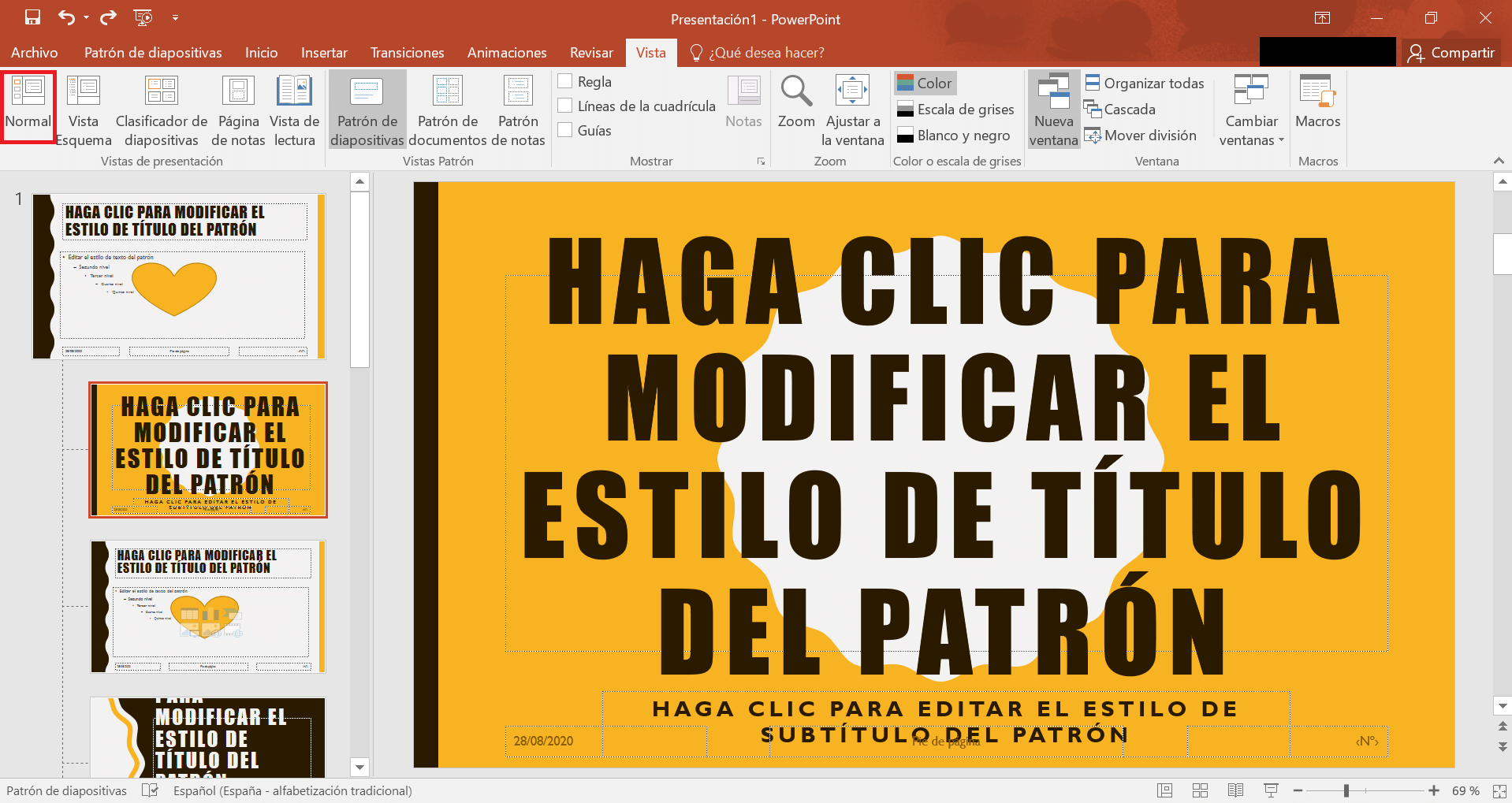Start presentation from beginning icon in title bar
1512x803 pixels.
(x=143, y=17)
